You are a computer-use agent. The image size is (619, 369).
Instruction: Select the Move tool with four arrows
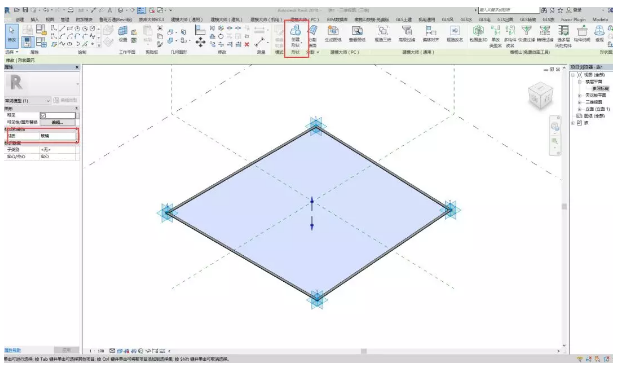(201, 43)
